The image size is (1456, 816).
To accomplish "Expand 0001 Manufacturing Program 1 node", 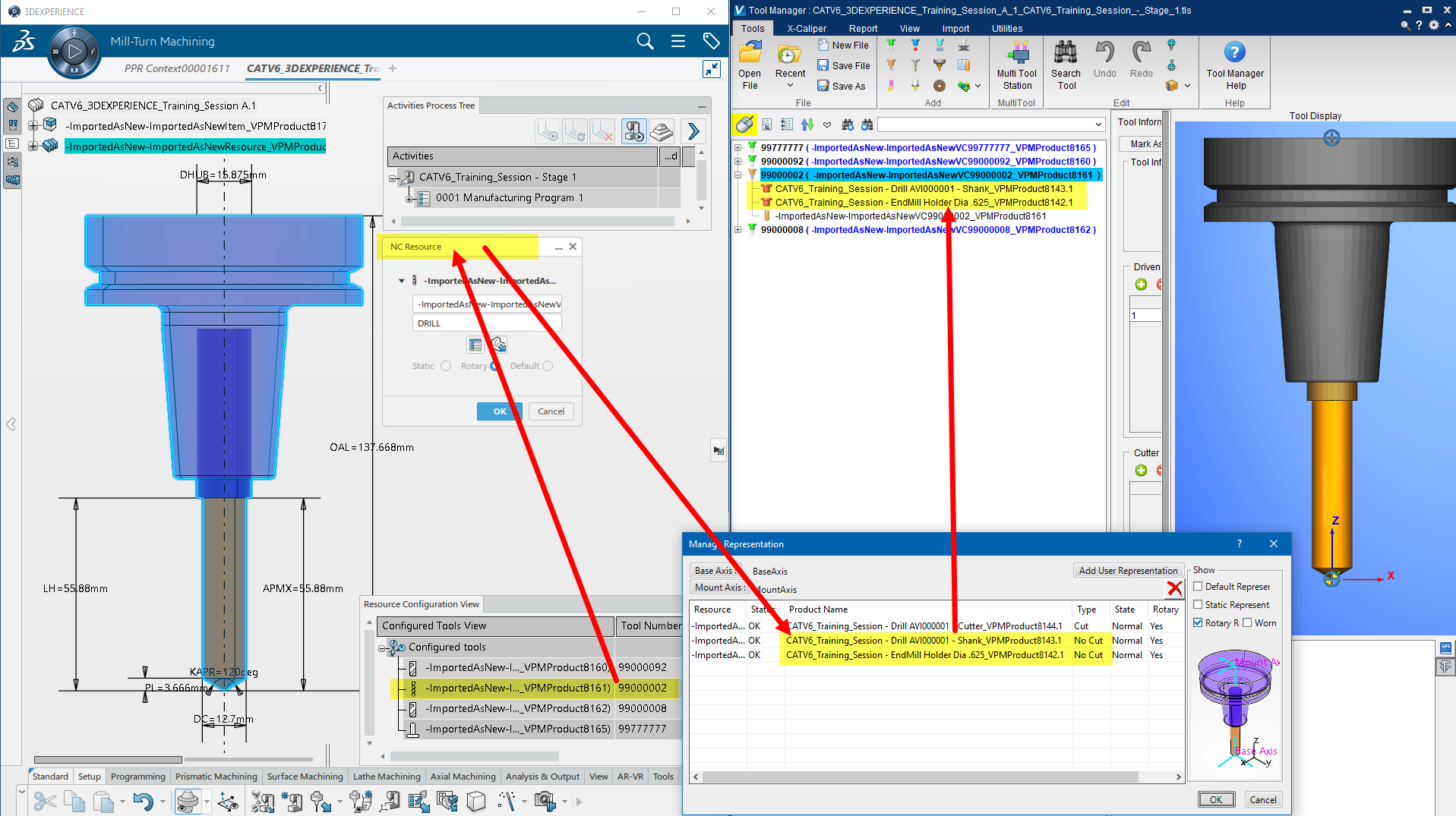I will click(x=409, y=199).
